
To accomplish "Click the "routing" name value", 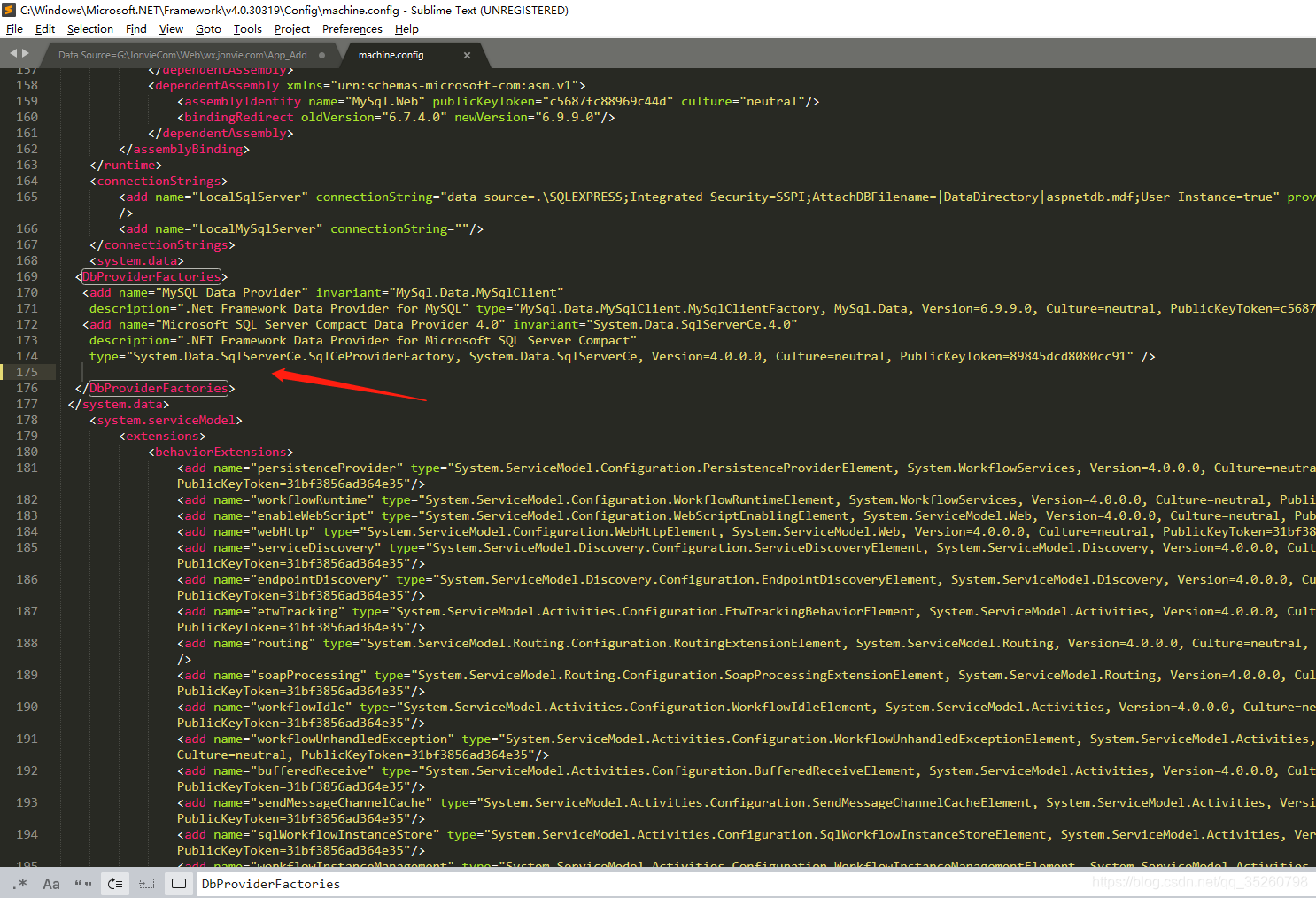I will (283, 643).
